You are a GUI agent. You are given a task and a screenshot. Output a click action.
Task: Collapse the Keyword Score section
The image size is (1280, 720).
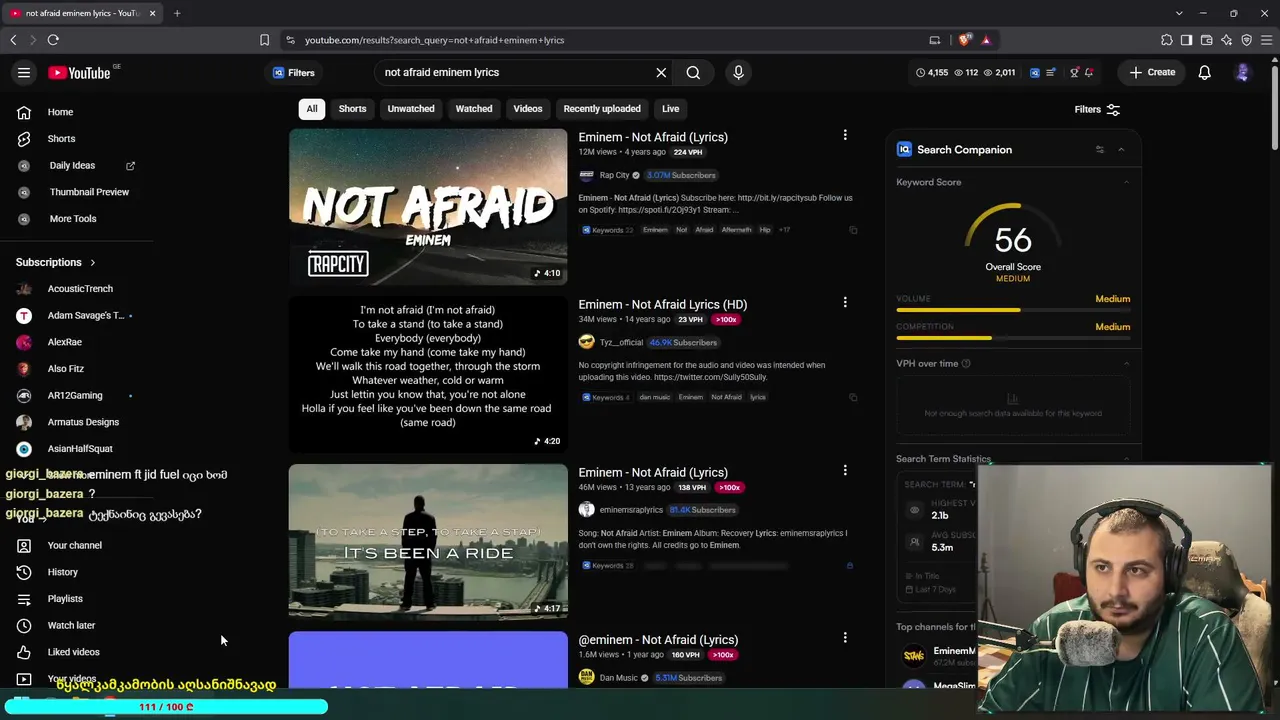[x=1126, y=182]
